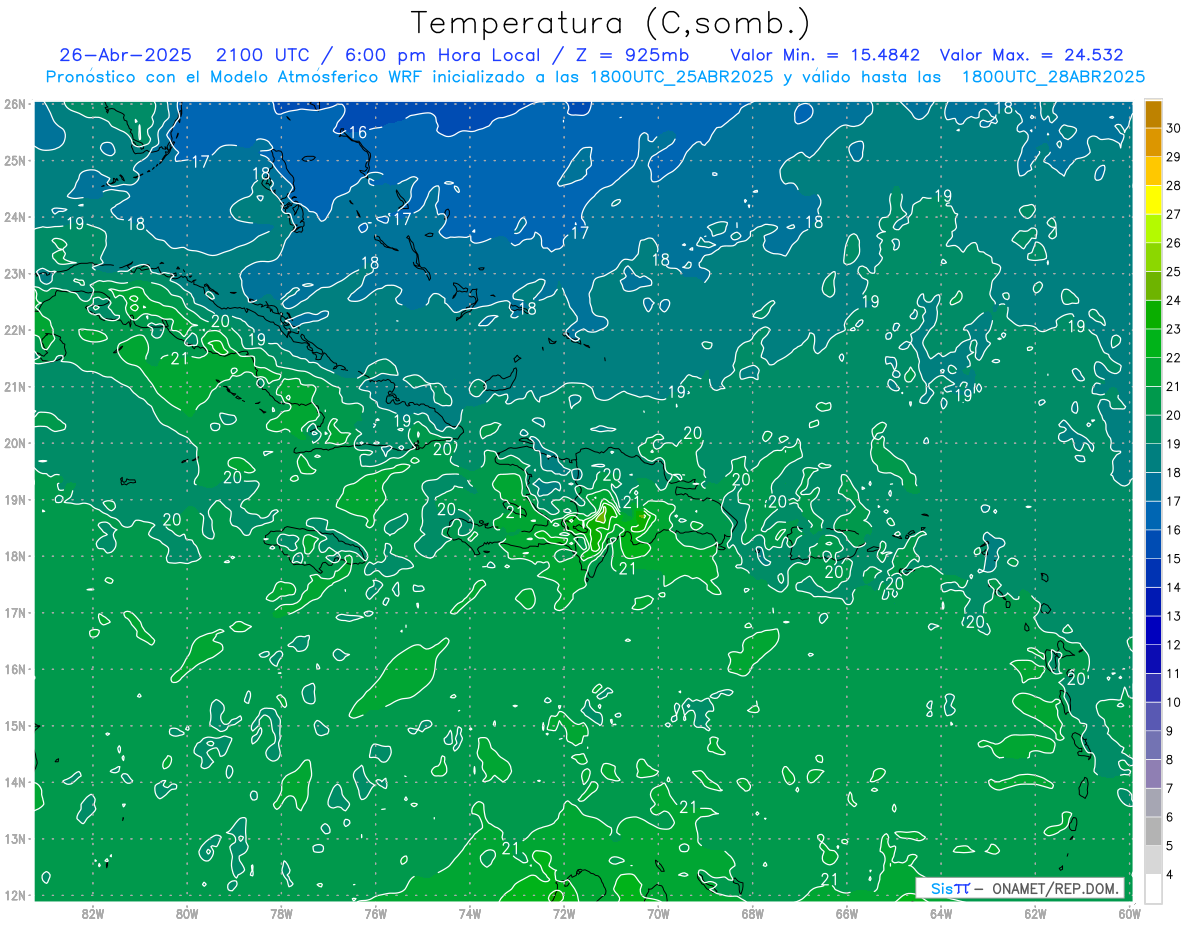Click the "16" contour label on the map

coord(357,132)
